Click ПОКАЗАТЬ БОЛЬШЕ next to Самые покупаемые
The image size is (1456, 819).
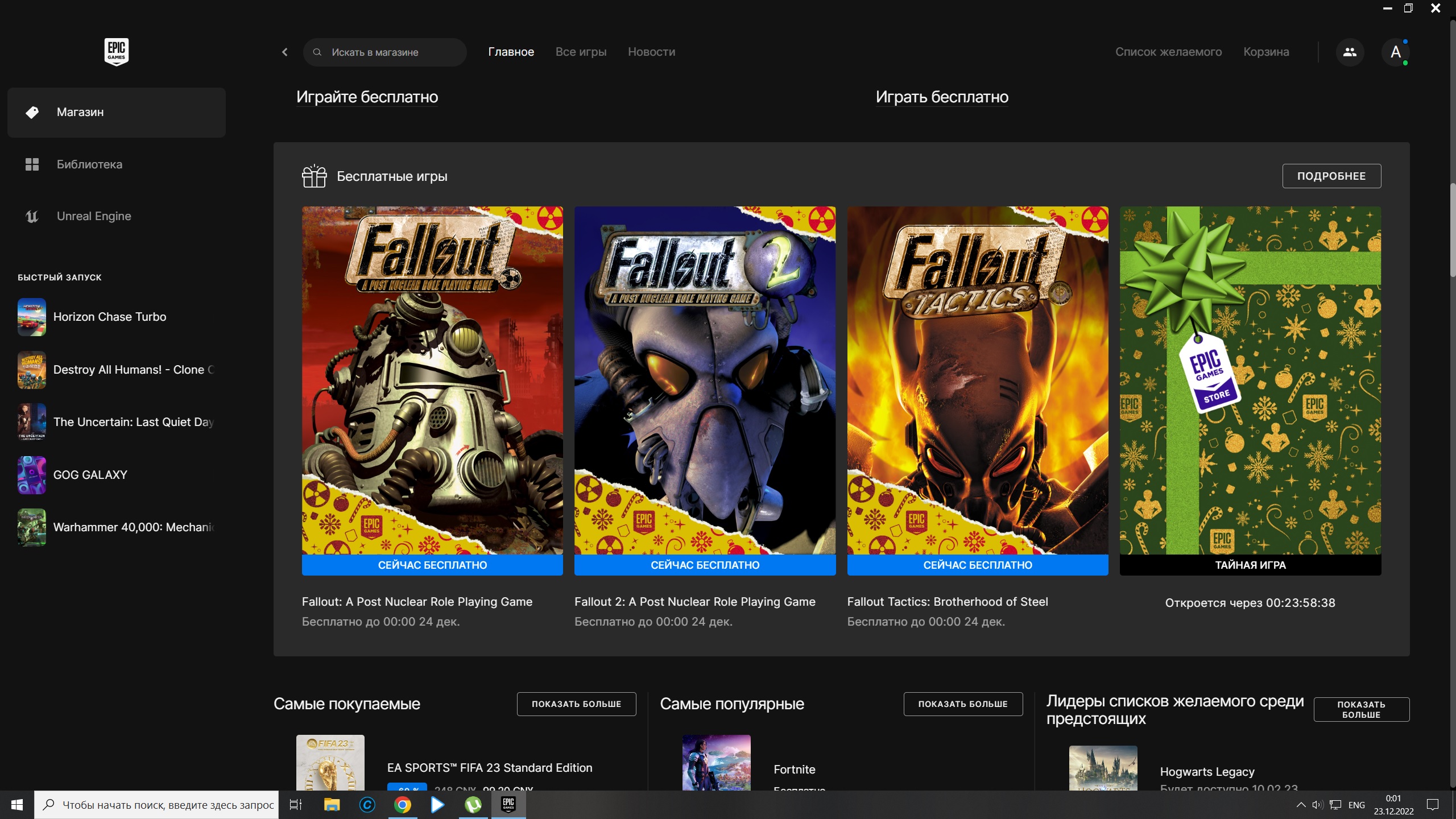576,704
